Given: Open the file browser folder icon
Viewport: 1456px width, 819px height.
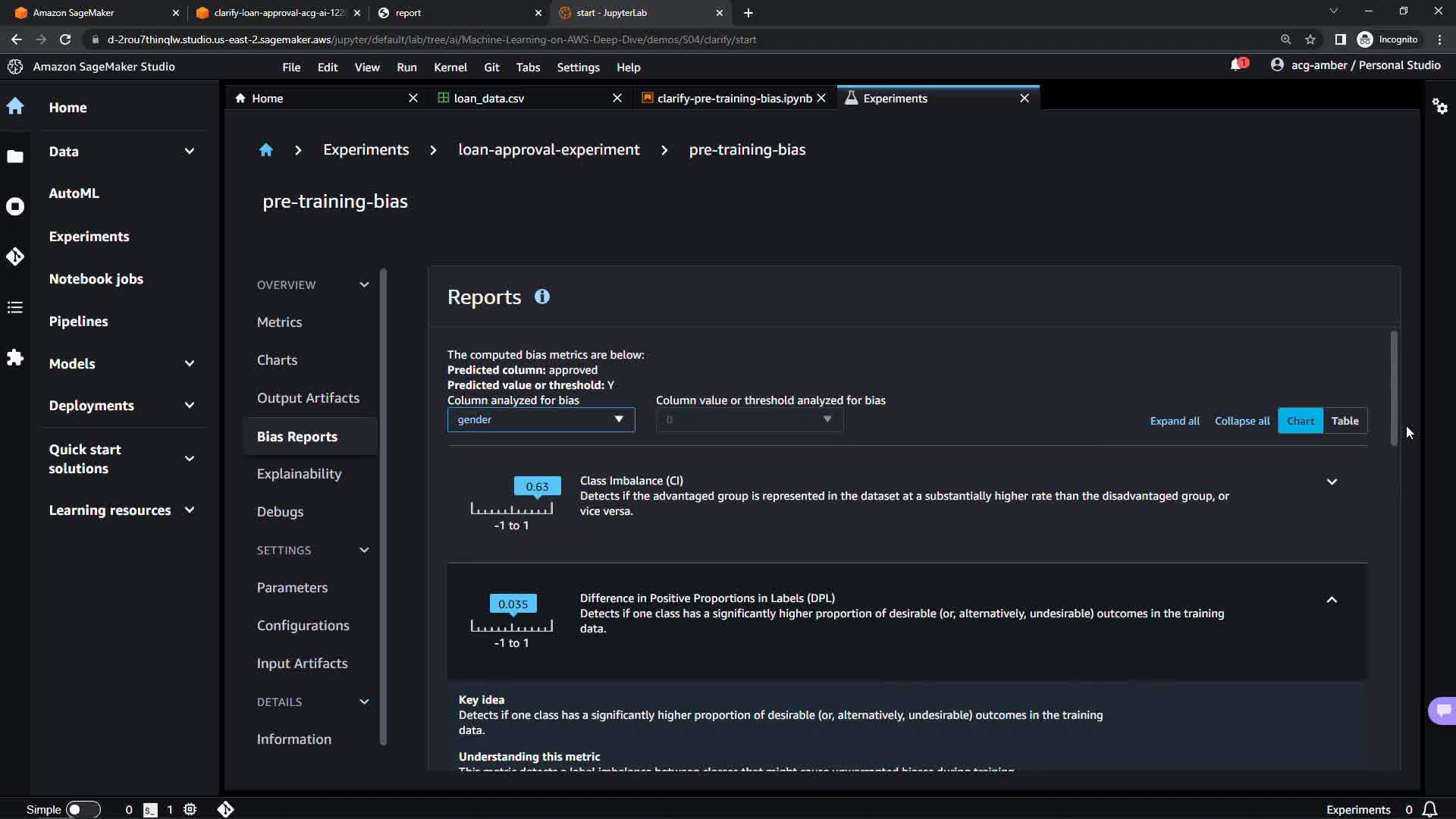Looking at the screenshot, I should coord(15,156).
